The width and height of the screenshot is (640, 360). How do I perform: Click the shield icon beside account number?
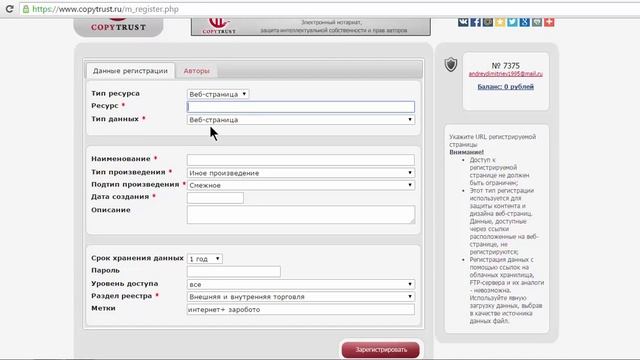451,64
